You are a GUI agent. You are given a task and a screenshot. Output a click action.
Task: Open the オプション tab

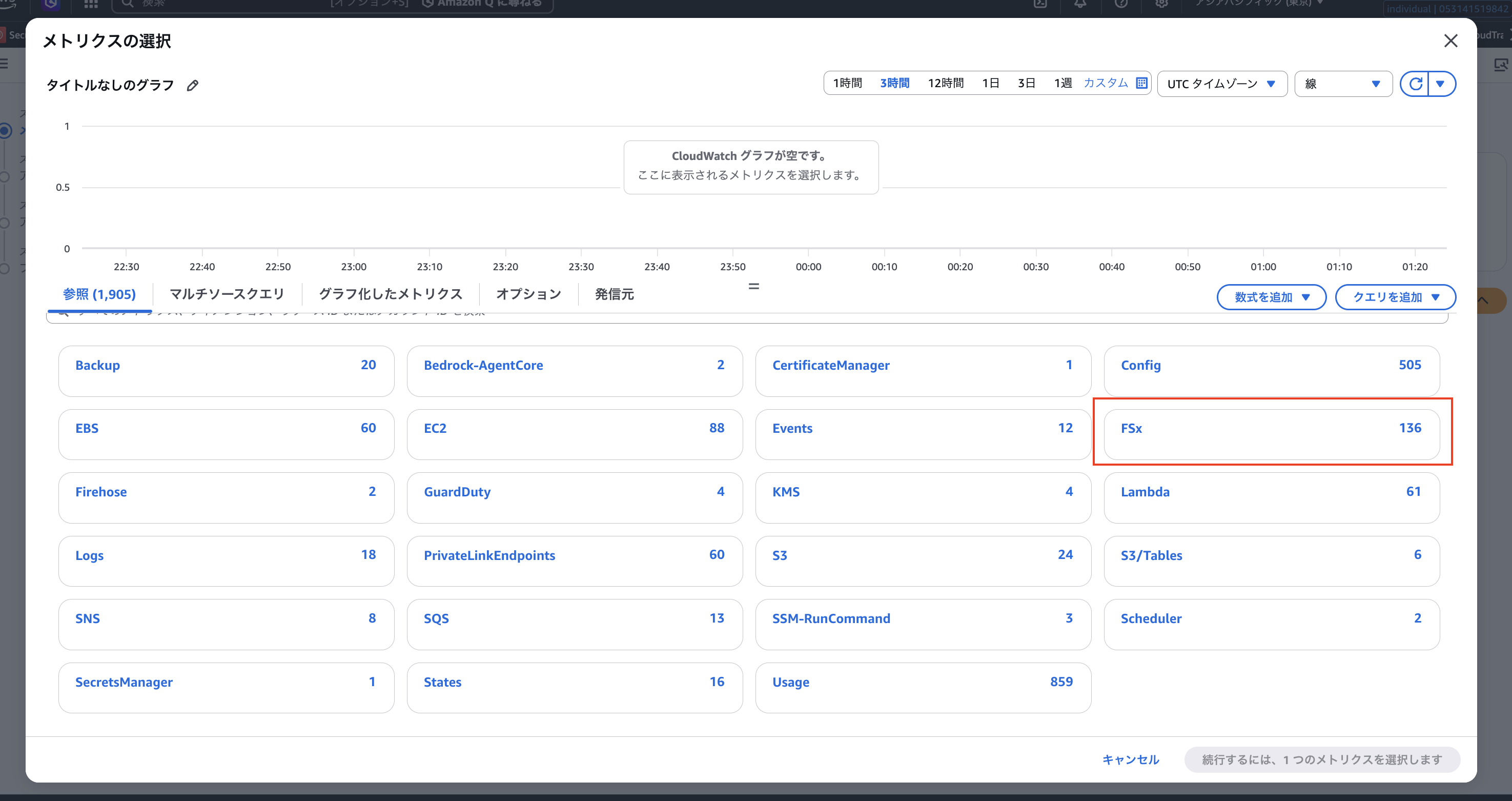click(x=528, y=294)
